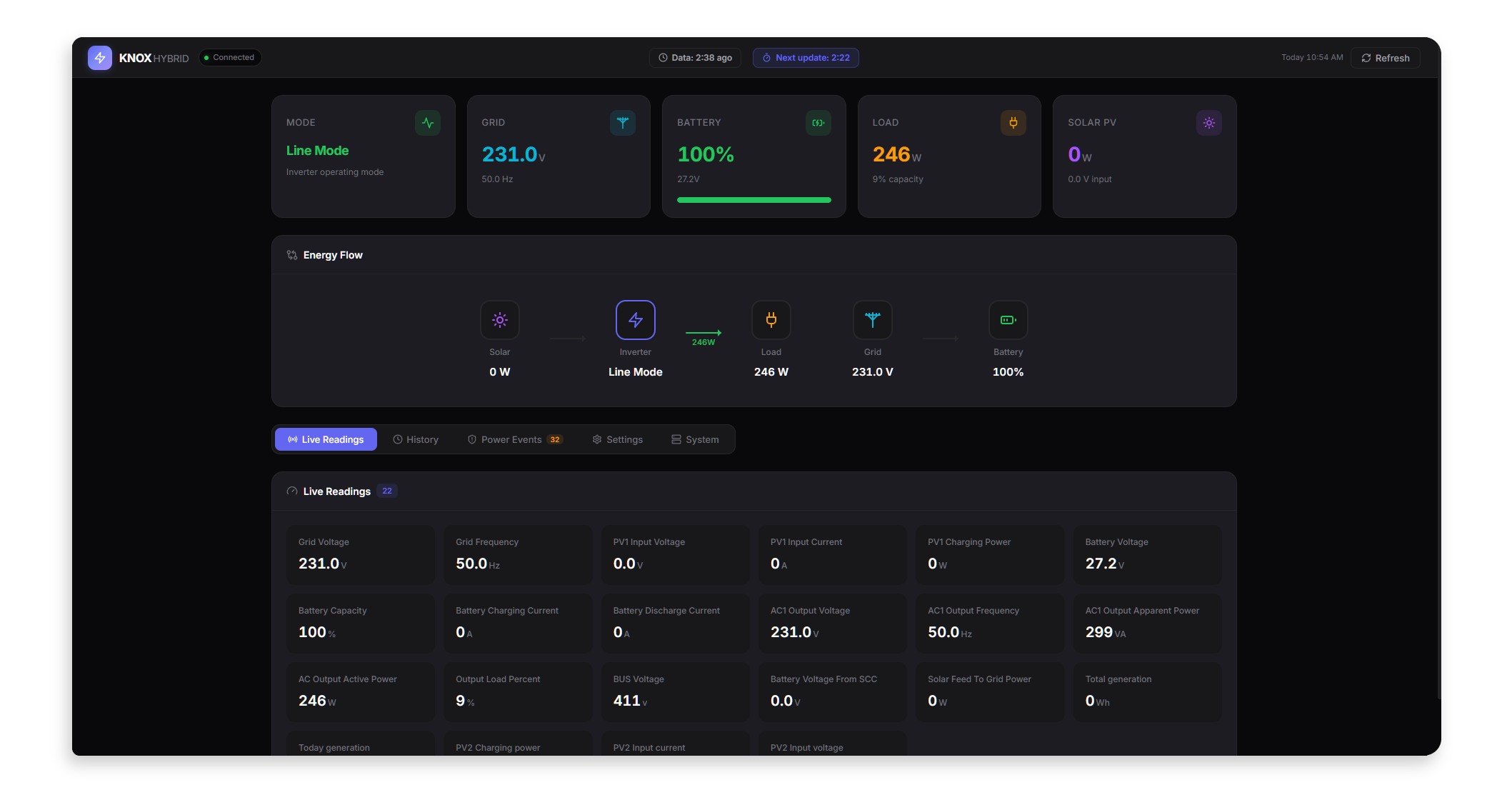Click the PV1 Input Current reading tile
The width and height of the screenshot is (1512, 790).
(x=833, y=555)
